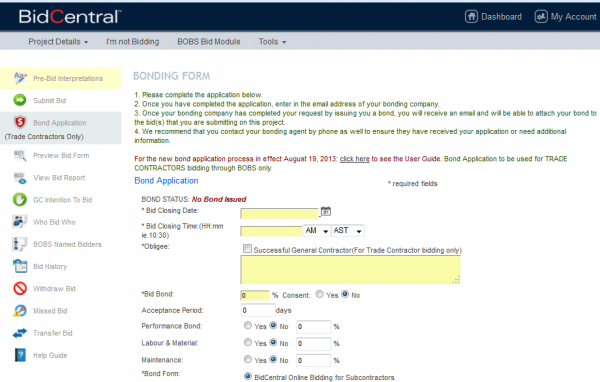Open BOBS Named Bidders link

[x=67, y=244]
